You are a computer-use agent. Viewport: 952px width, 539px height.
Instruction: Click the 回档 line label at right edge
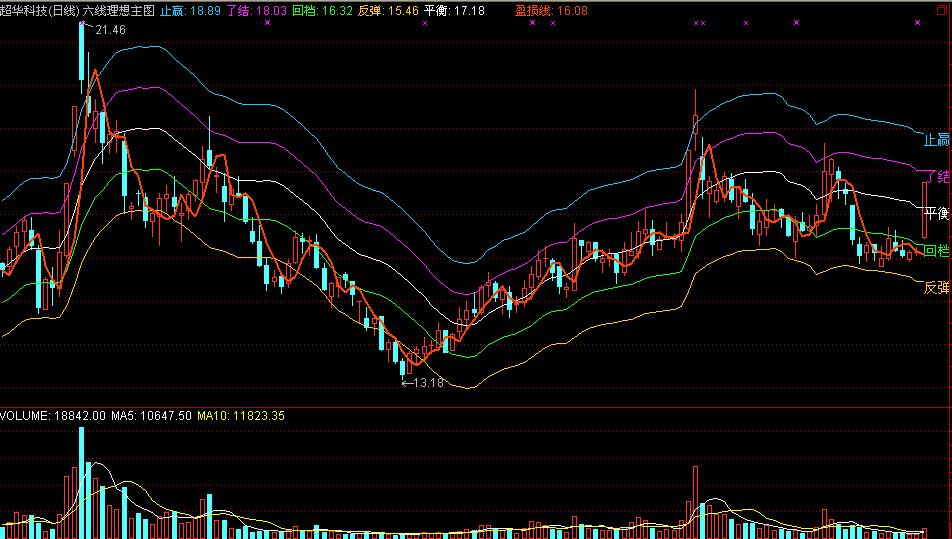(x=936, y=250)
